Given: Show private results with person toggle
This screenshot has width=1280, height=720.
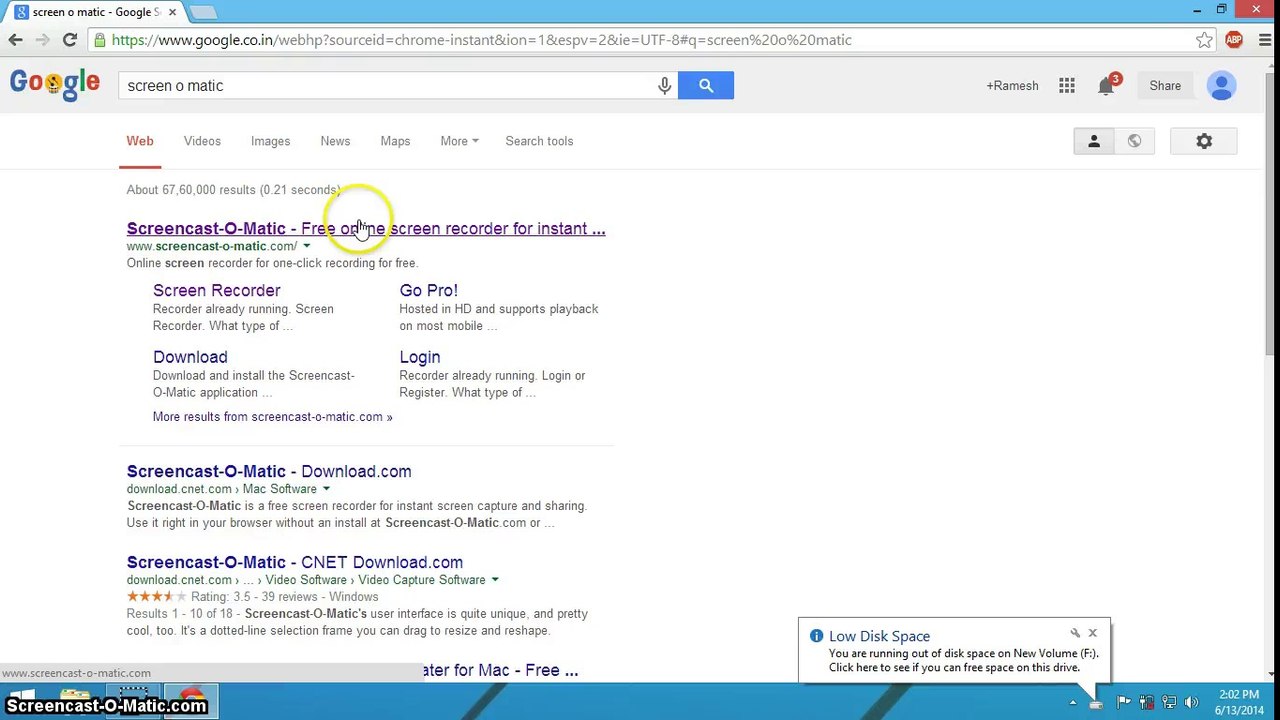Looking at the screenshot, I should [1094, 142].
